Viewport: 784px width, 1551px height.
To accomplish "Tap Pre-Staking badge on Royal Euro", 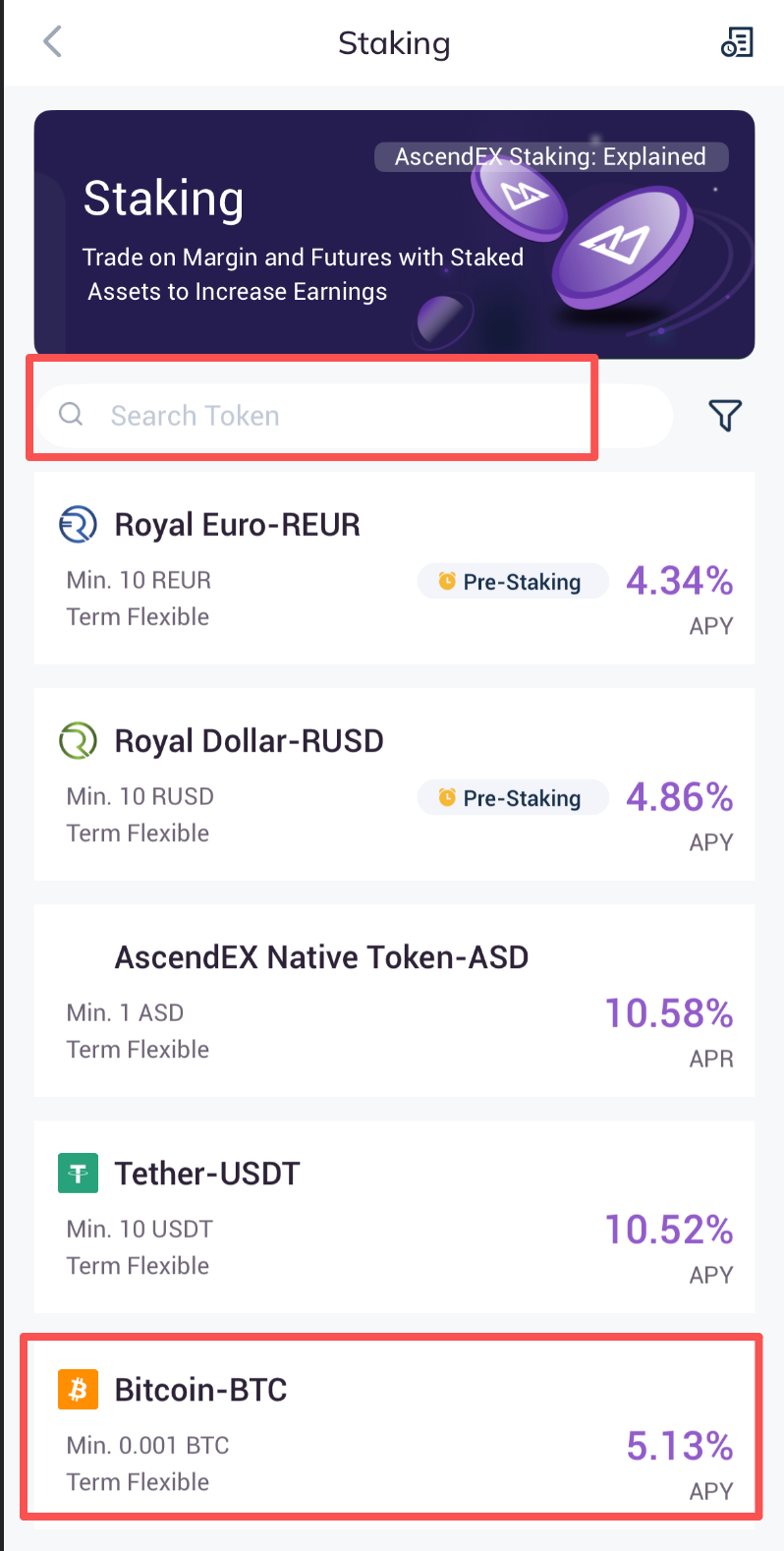I will (x=512, y=582).
